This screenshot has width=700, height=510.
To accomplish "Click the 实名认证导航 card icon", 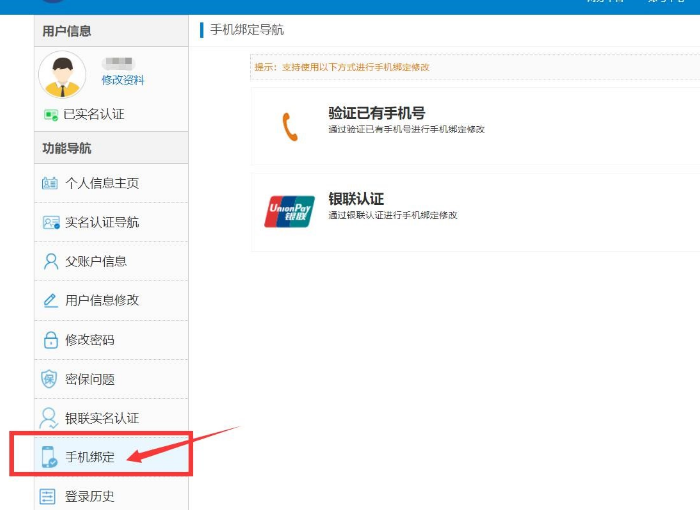I will click(x=51, y=222).
